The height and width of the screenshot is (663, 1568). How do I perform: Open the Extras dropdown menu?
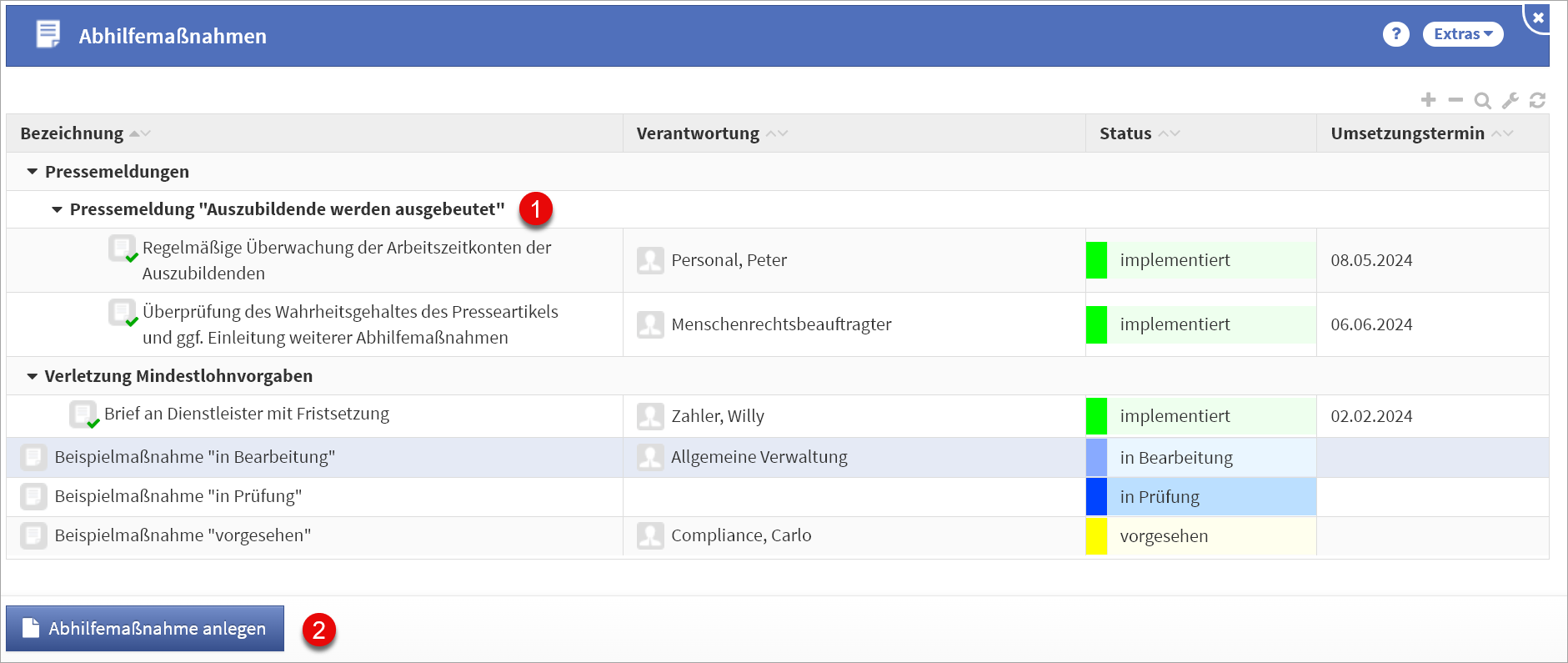click(x=1462, y=34)
